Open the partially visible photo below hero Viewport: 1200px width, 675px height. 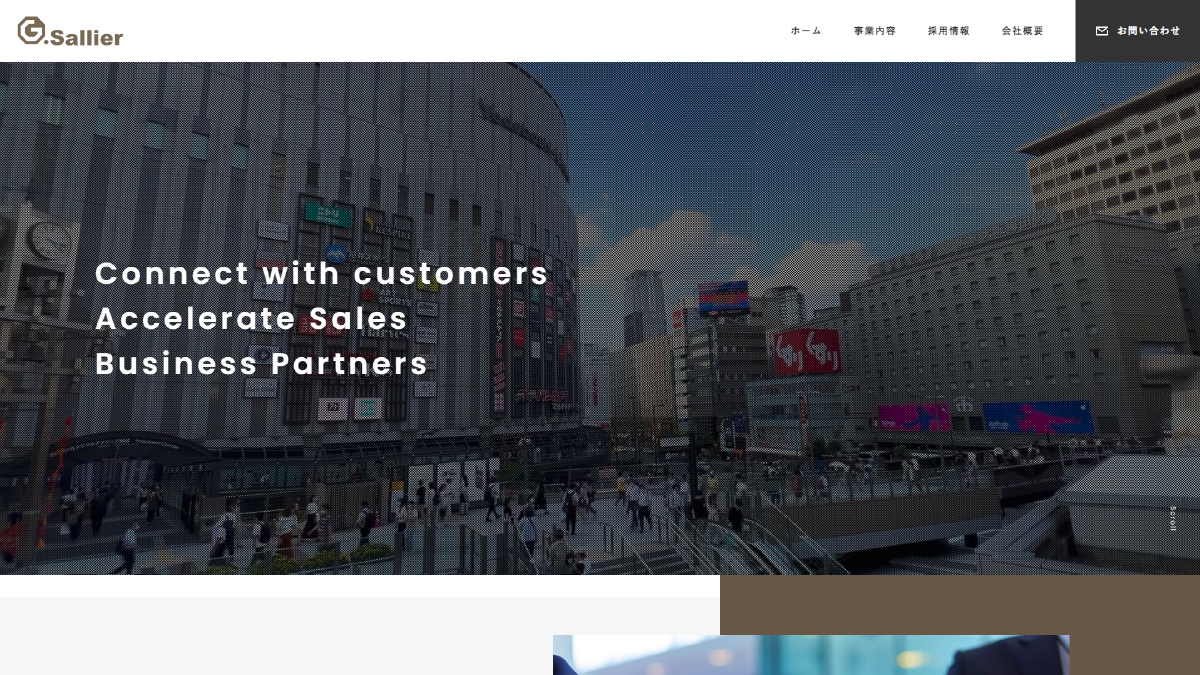[x=811, y=655]
